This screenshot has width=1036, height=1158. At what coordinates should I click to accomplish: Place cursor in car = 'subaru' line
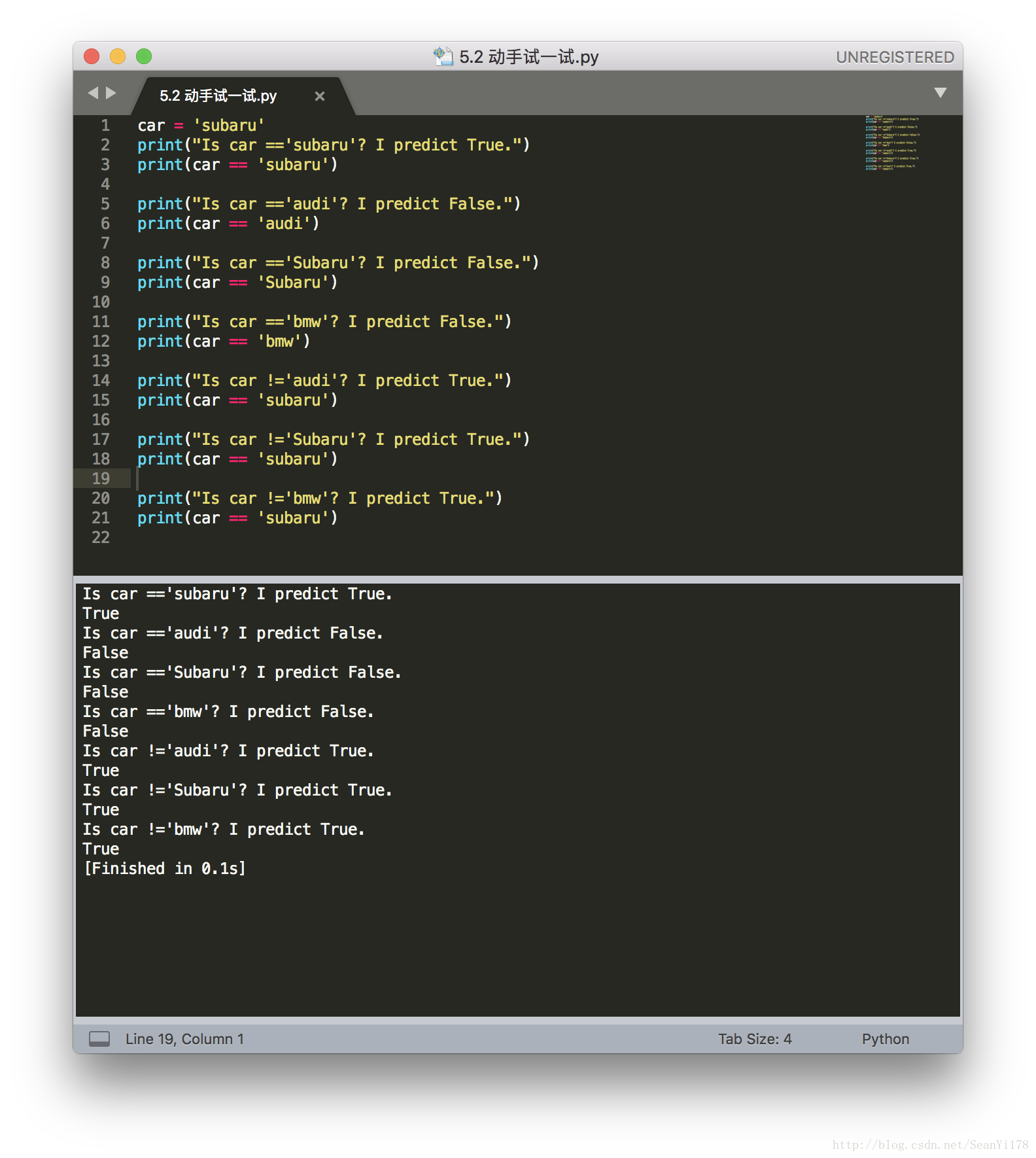(x=201, y=125)
